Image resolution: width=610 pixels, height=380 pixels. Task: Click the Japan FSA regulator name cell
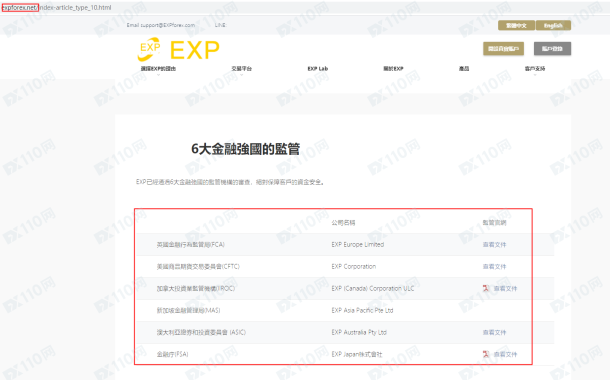coord(172,354)
